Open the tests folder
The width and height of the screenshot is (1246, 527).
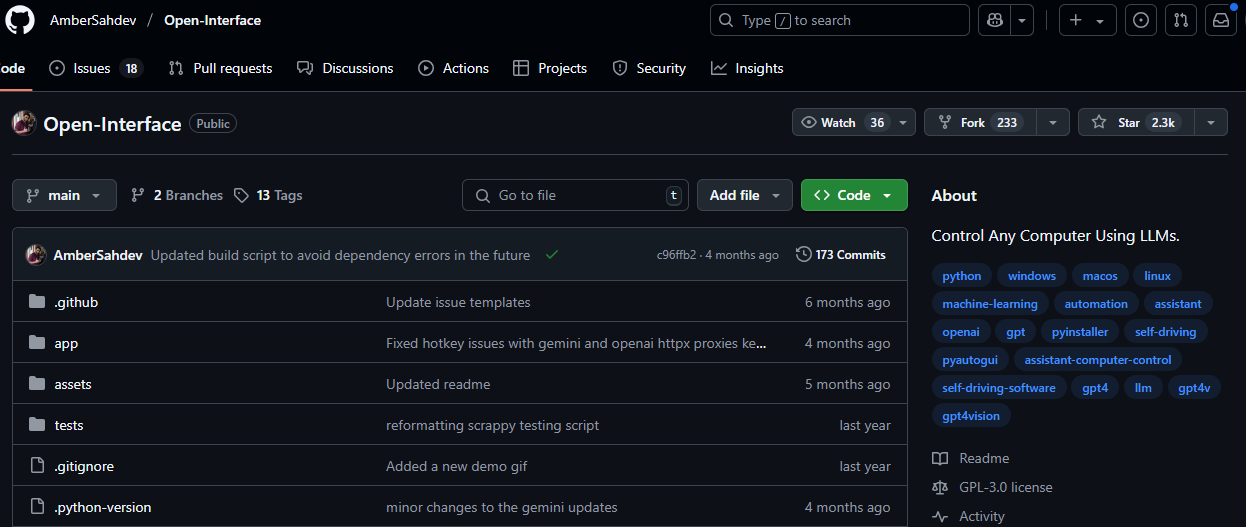69,425
